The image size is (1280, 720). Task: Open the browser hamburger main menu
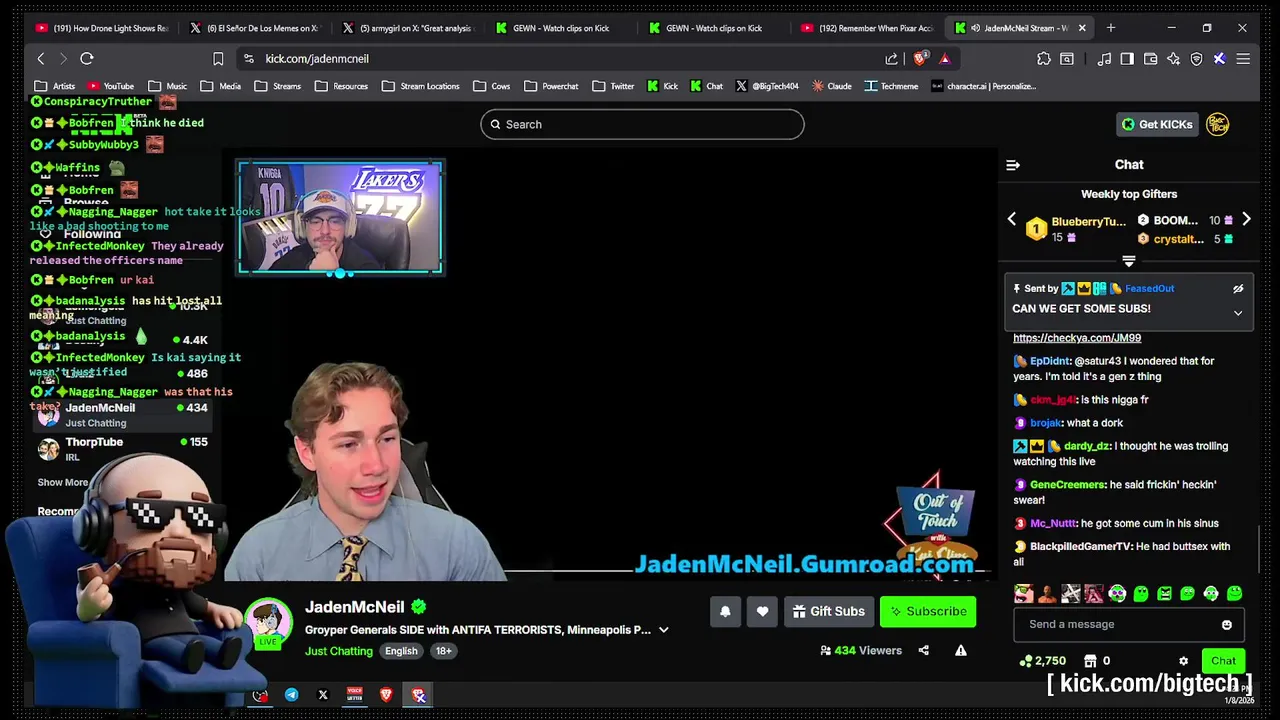click(x=1243, y=59)
